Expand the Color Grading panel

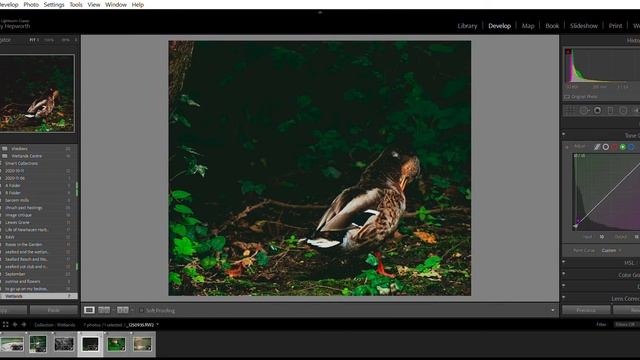click(564, 274)
